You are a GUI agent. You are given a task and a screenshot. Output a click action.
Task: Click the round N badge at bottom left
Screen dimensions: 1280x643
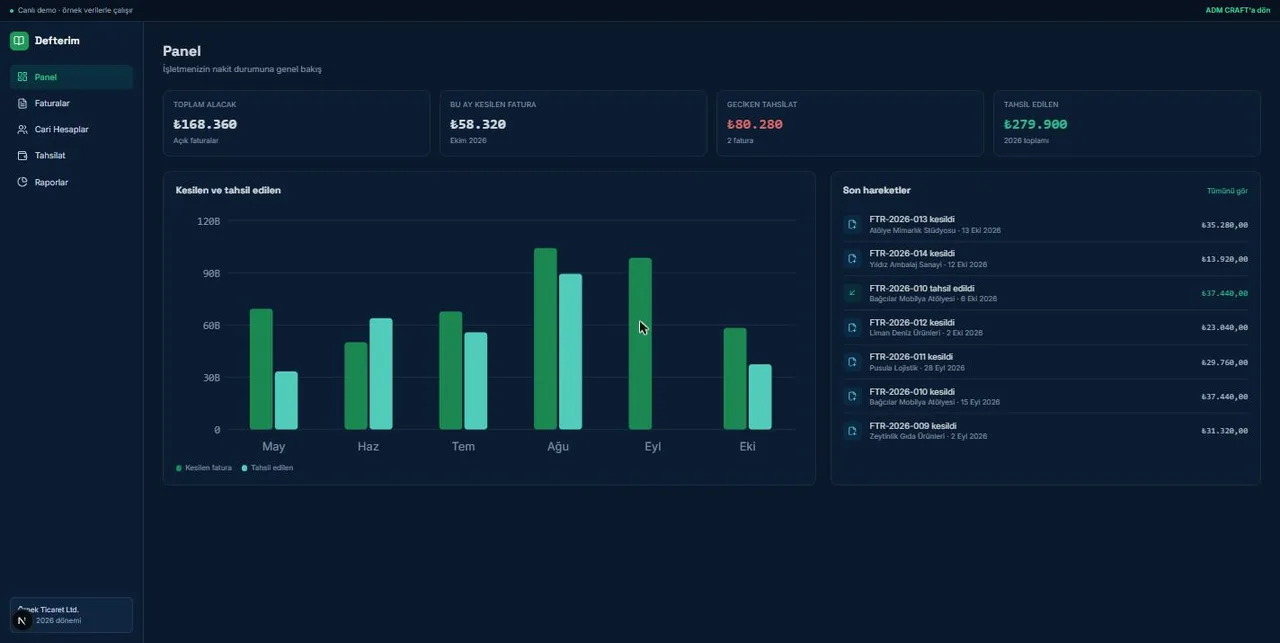[x=22, y=621]
